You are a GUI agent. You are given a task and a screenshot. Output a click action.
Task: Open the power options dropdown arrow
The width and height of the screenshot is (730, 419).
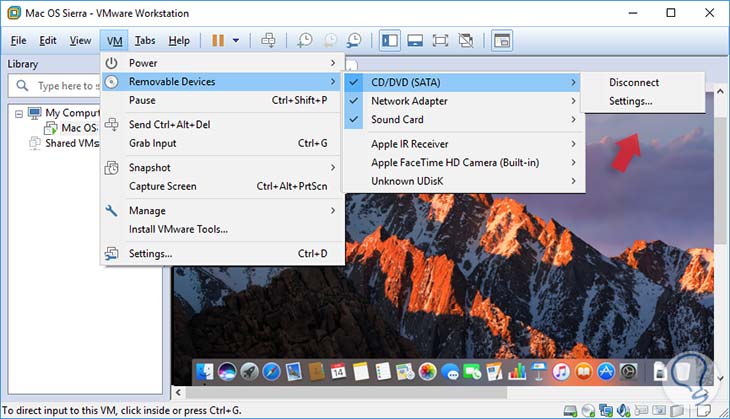(x=236, y=41)
